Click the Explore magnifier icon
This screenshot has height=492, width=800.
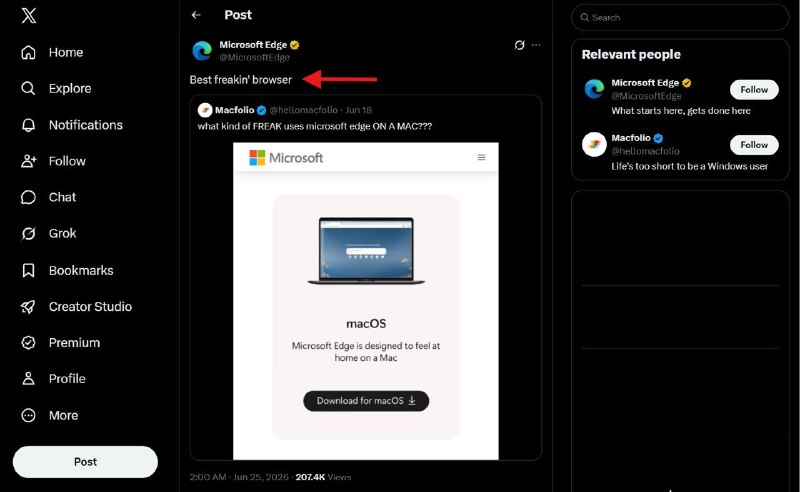click(x=29, y=88)
